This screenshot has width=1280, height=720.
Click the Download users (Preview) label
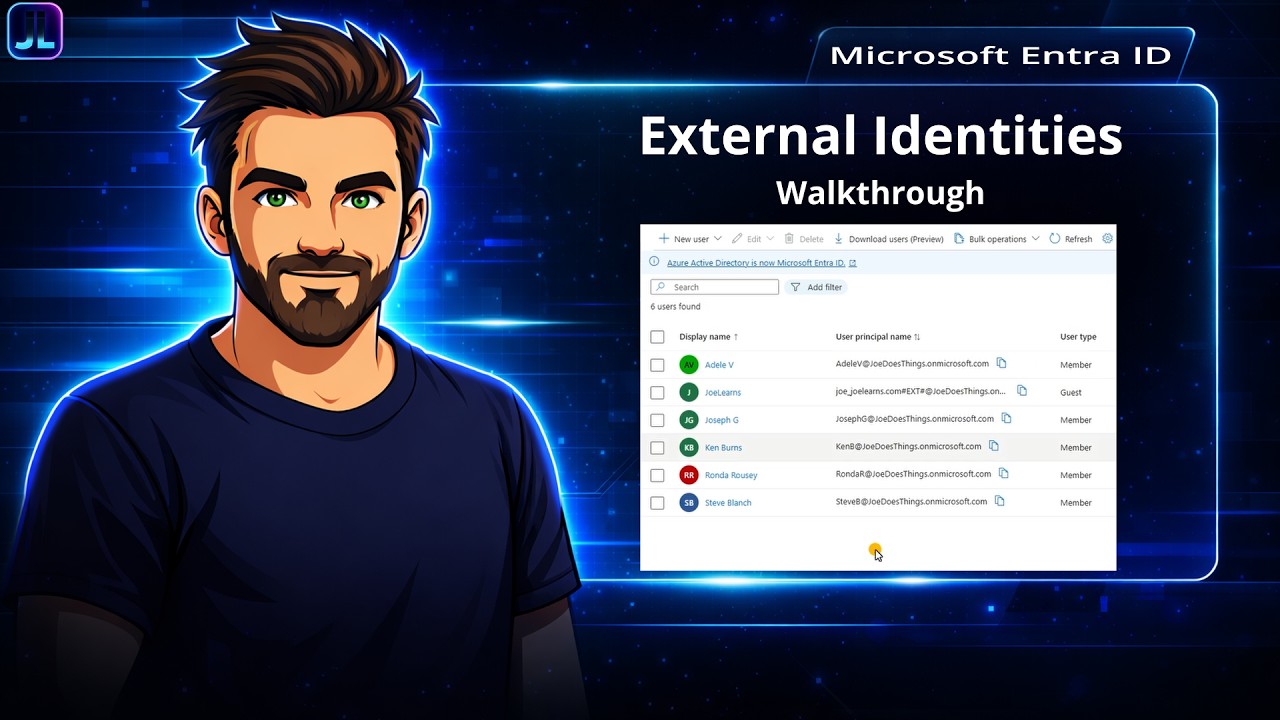[x=896, y=239]
